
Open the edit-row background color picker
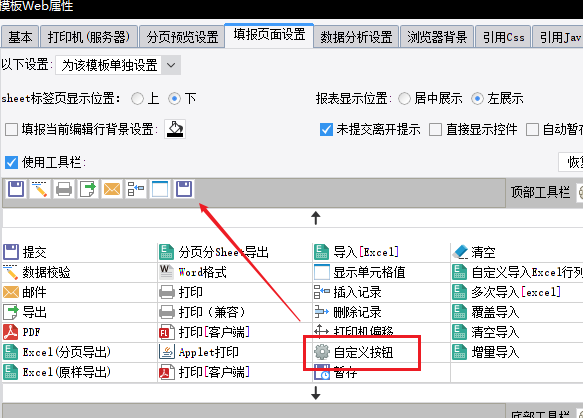[x=175, y=129]
